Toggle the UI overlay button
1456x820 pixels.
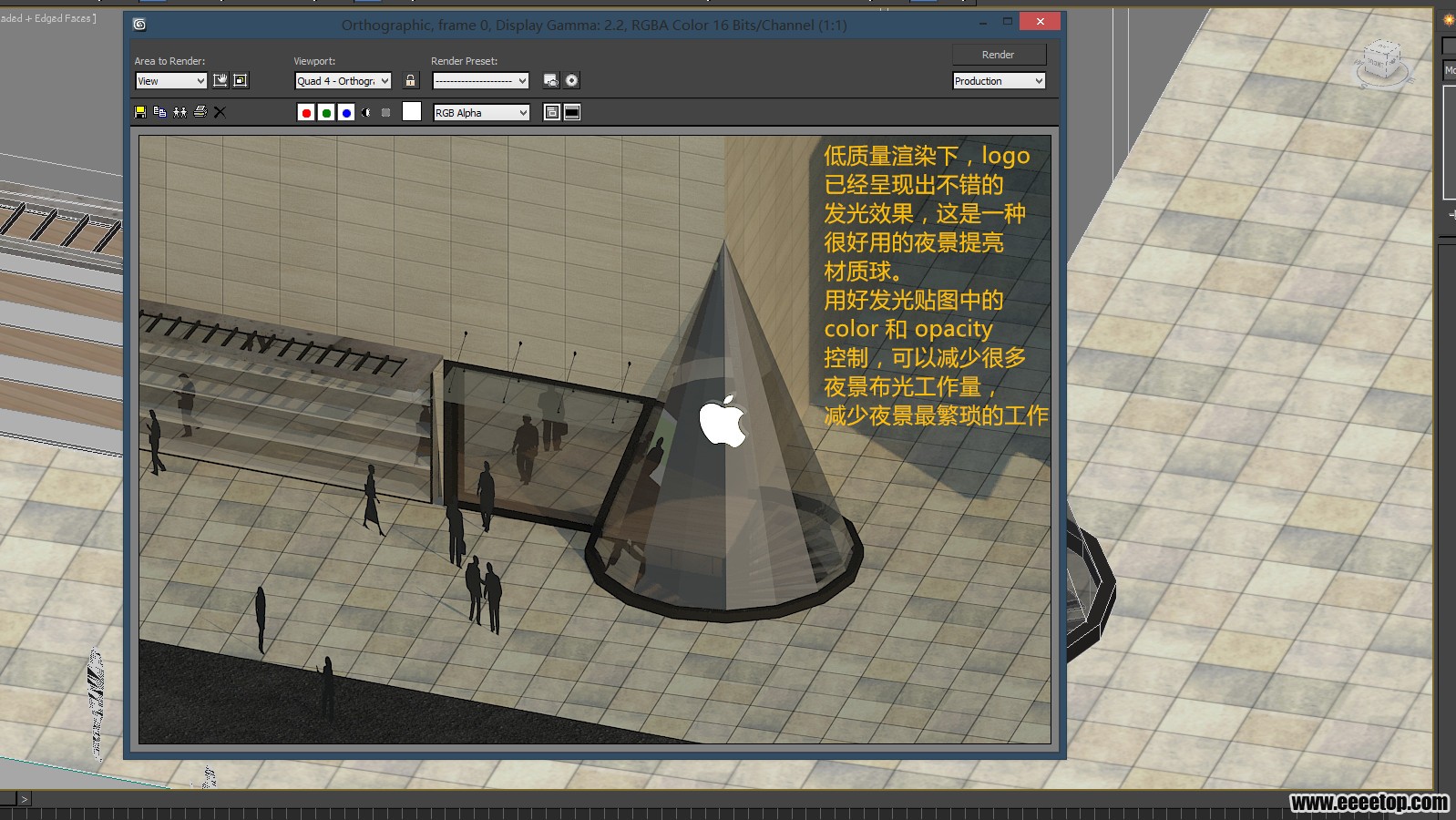(x=552, y=112)
